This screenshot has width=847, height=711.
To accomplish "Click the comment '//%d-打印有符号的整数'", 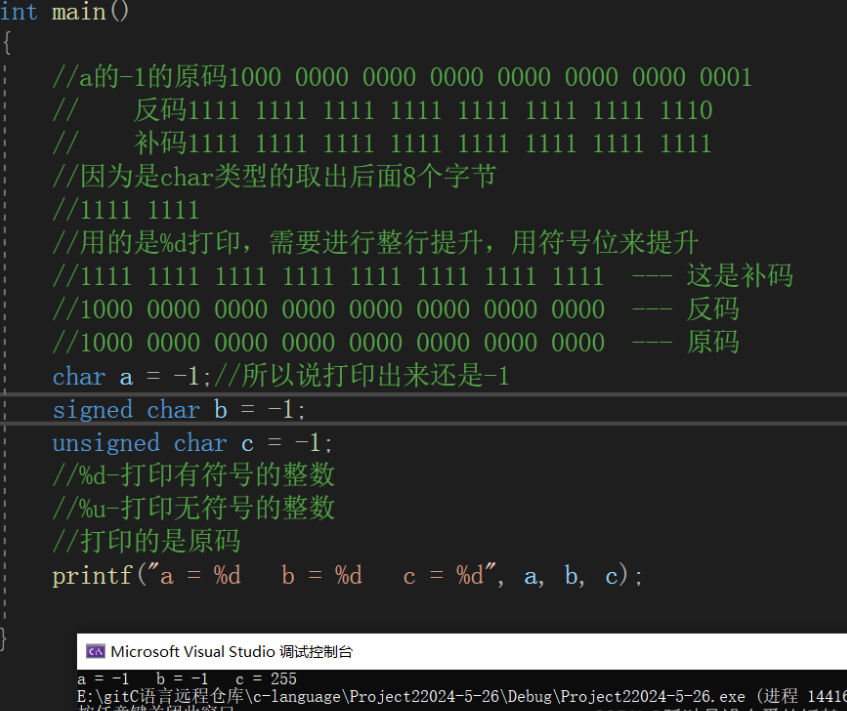I will point(193,475).
